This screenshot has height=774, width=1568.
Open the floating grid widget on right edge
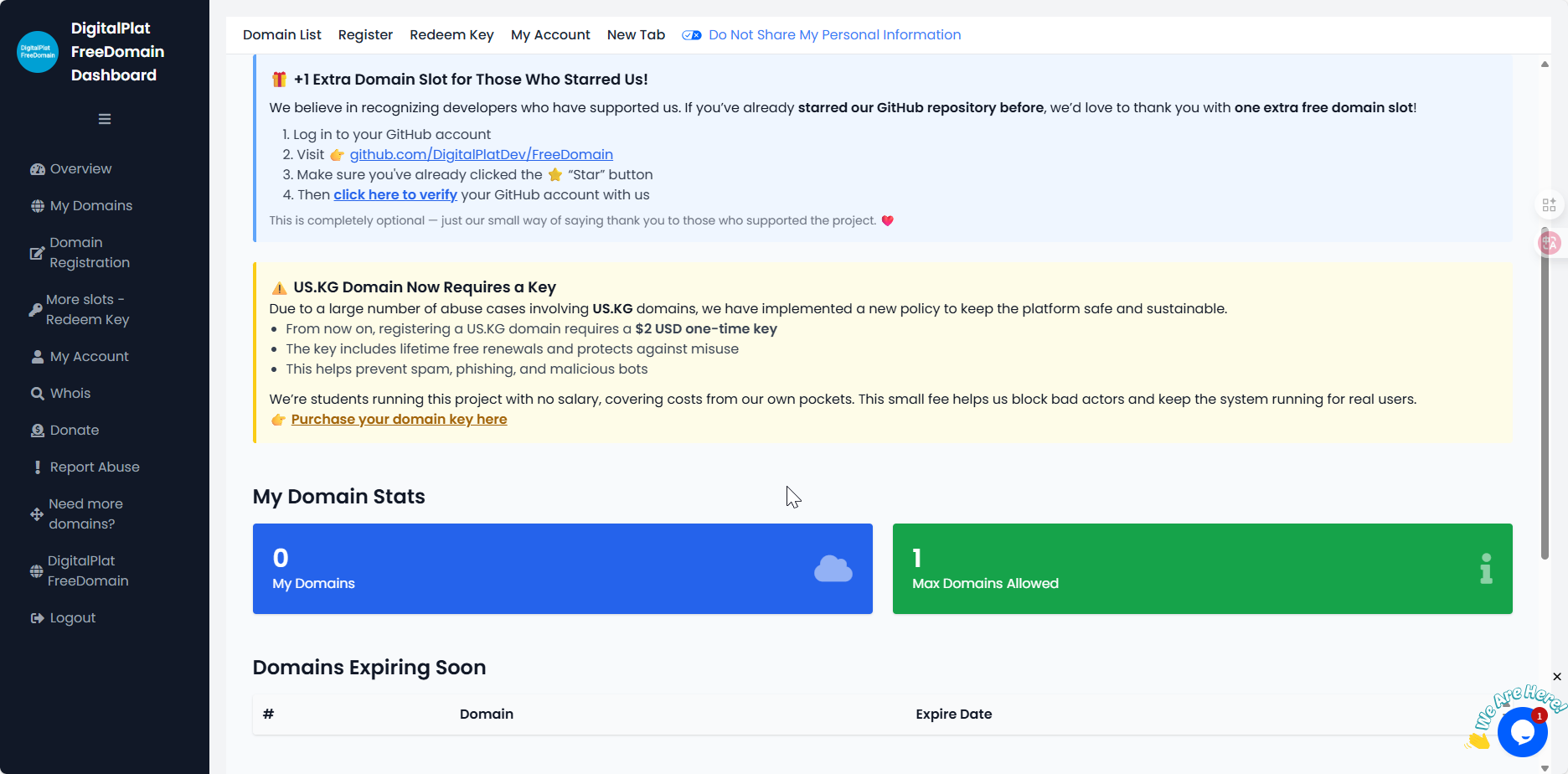1550,204
